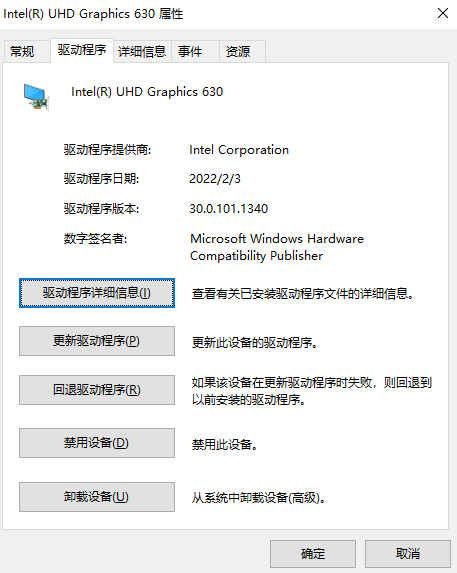
Task: Switch to the 常规 tab
Action: 22,52
